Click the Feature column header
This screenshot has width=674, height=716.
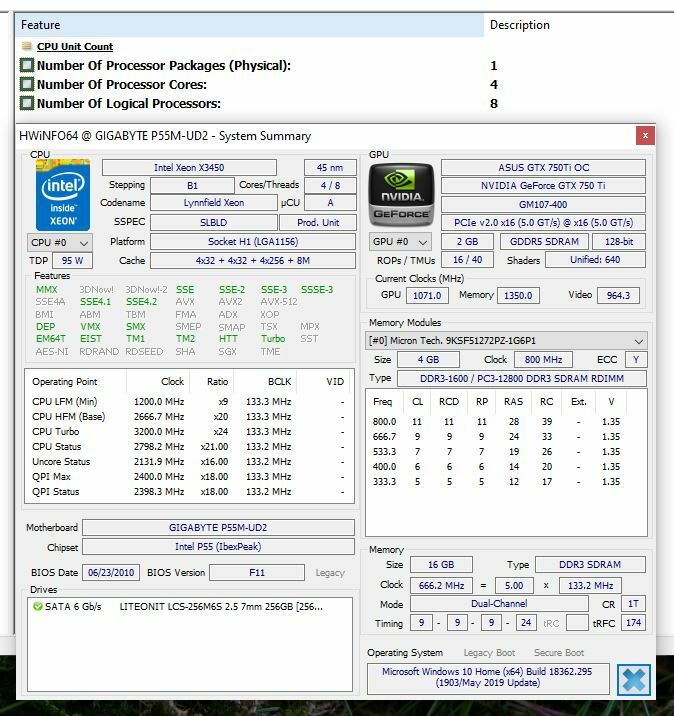click(x=250, y=25)
